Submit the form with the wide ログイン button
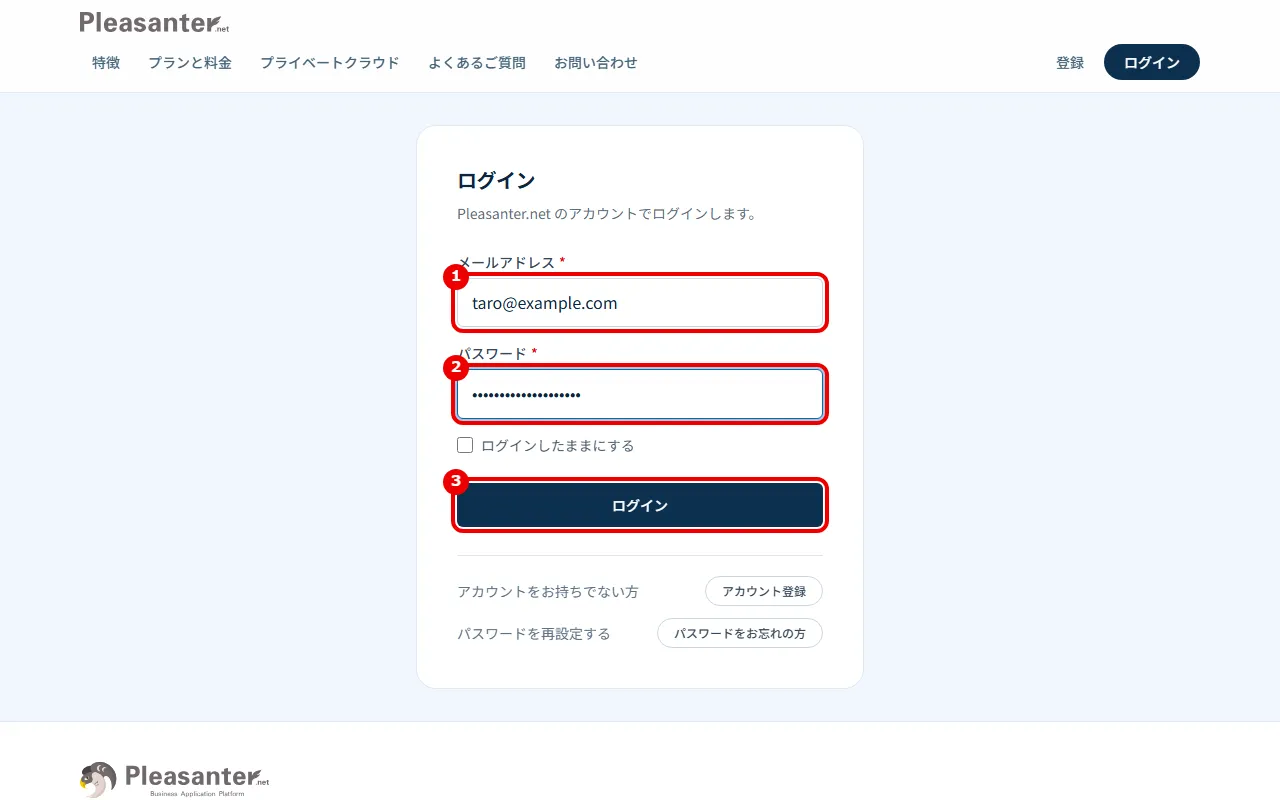 point(640,505)
